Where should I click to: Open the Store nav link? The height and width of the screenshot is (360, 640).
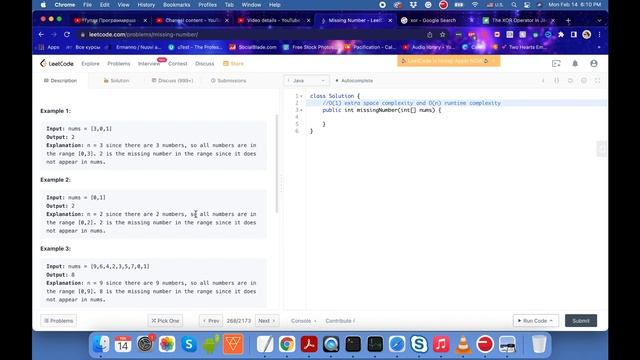click(233, 63)
